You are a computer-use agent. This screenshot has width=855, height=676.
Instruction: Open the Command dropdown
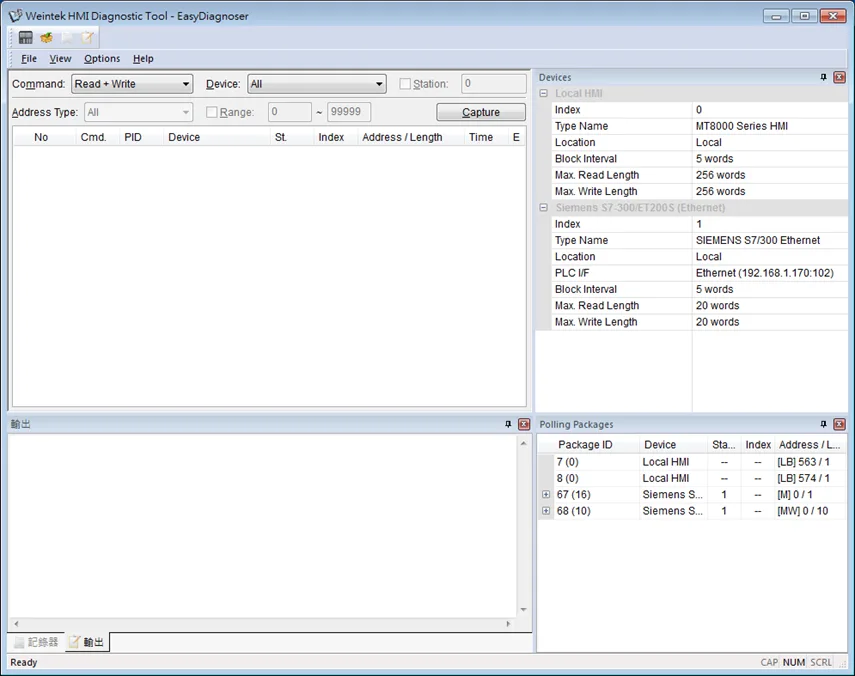pos(132,84)
